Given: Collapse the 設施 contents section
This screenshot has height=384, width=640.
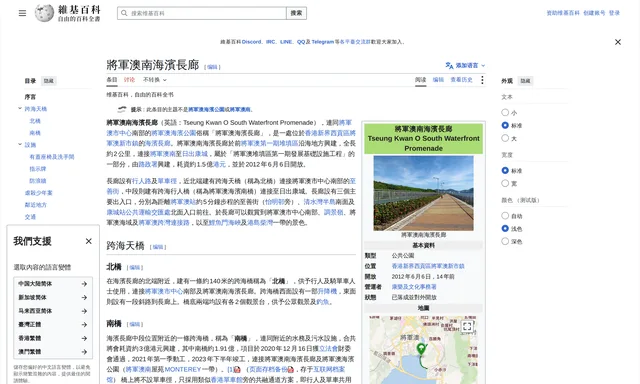Looking at the screenshot, I should coord(20,144).
